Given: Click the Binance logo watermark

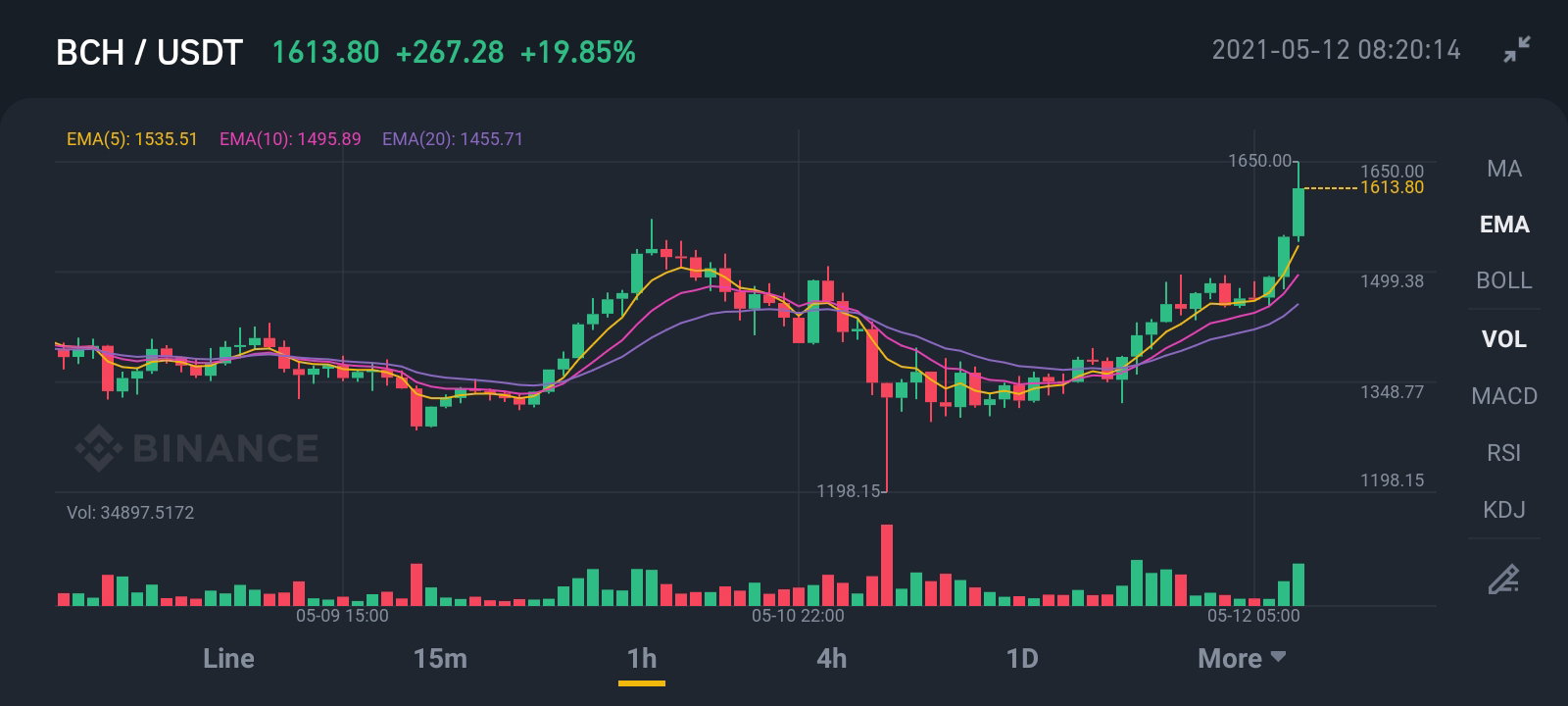Looking at the screenshot, I should click(198, 448).
